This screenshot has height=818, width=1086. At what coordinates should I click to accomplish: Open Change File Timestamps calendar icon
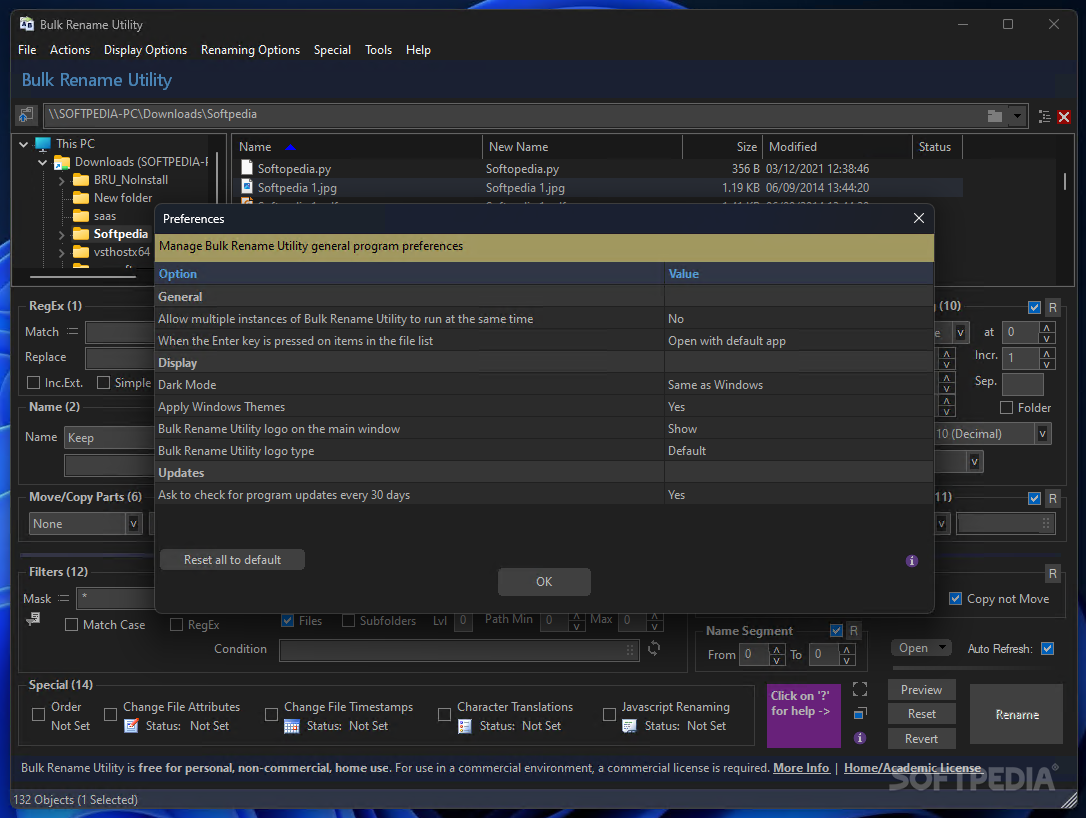[292, 726]
